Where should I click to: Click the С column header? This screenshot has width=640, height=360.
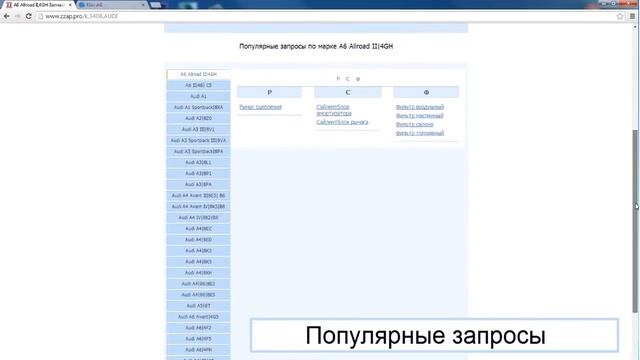click(x=348, y=92)
